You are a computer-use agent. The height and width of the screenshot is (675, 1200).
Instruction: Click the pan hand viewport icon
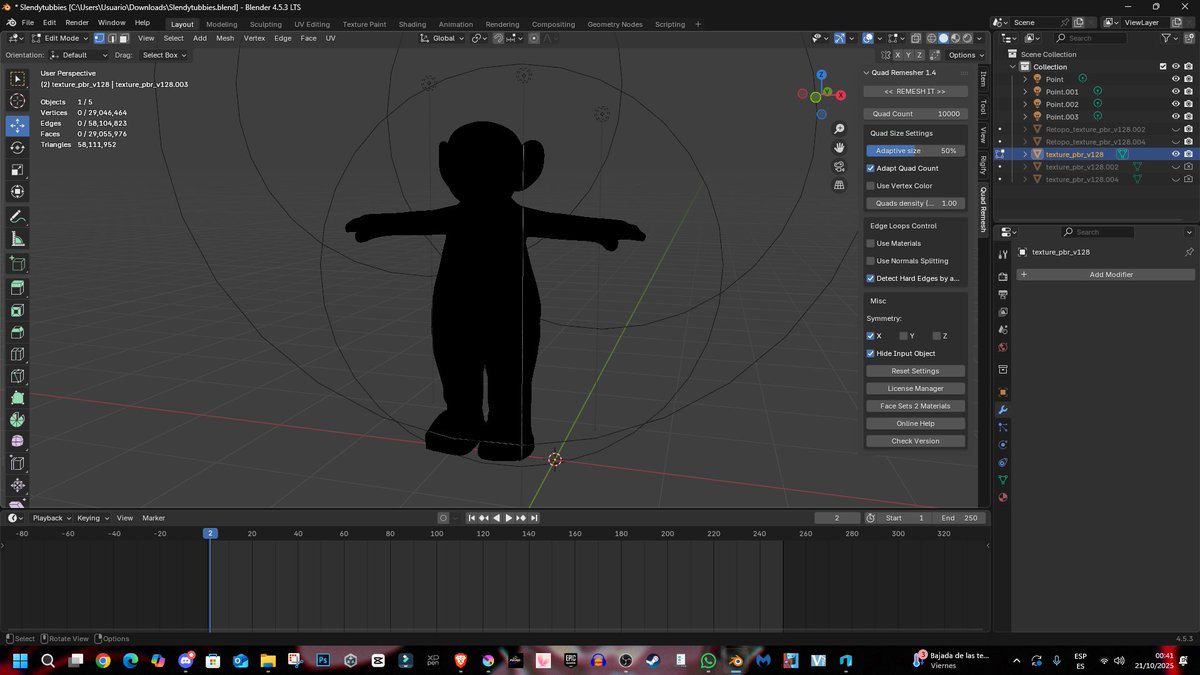[x=840, y=148]
